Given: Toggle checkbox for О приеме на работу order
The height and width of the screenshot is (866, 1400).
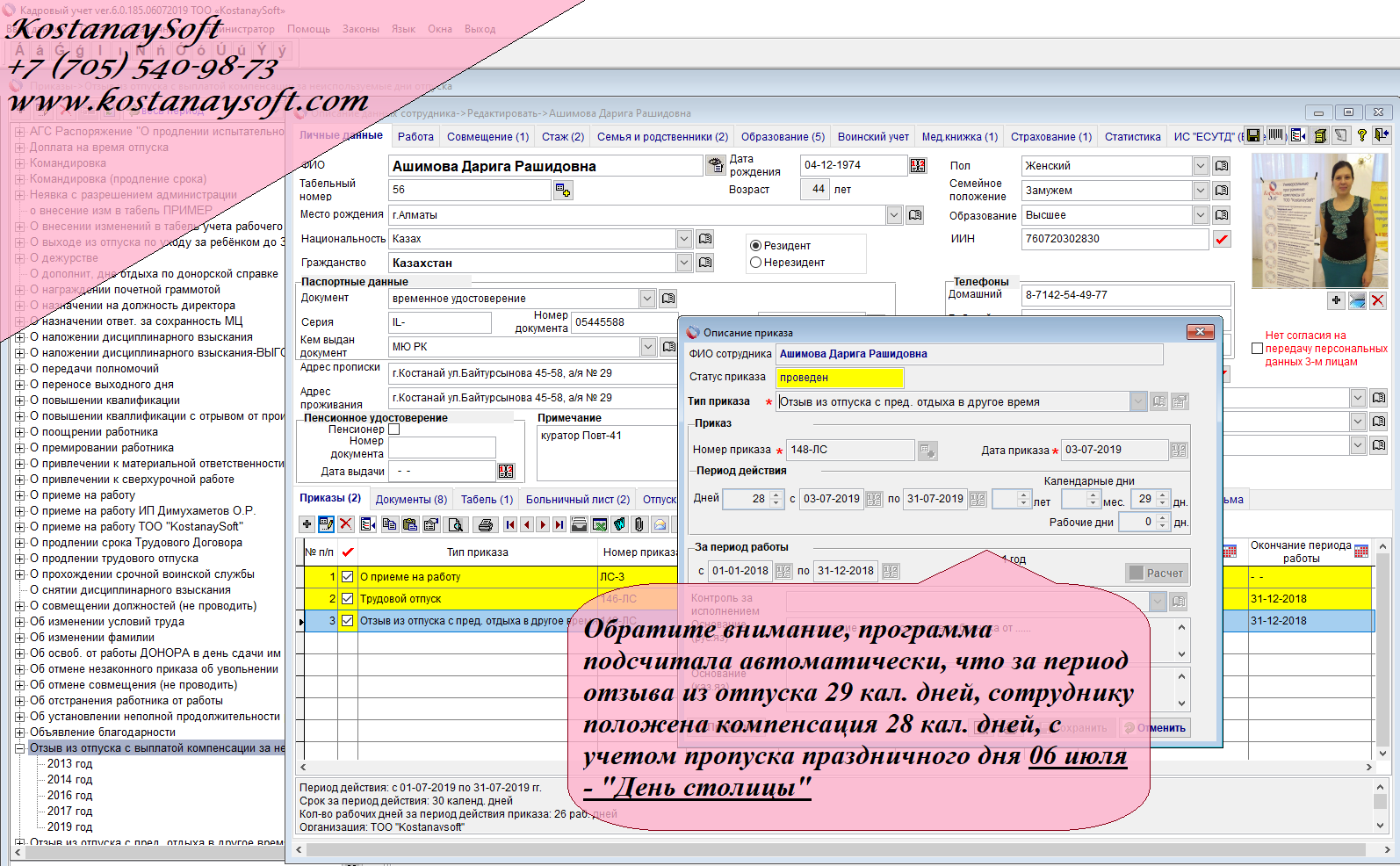Looking at the screenshot, I should tap(348, 576).
